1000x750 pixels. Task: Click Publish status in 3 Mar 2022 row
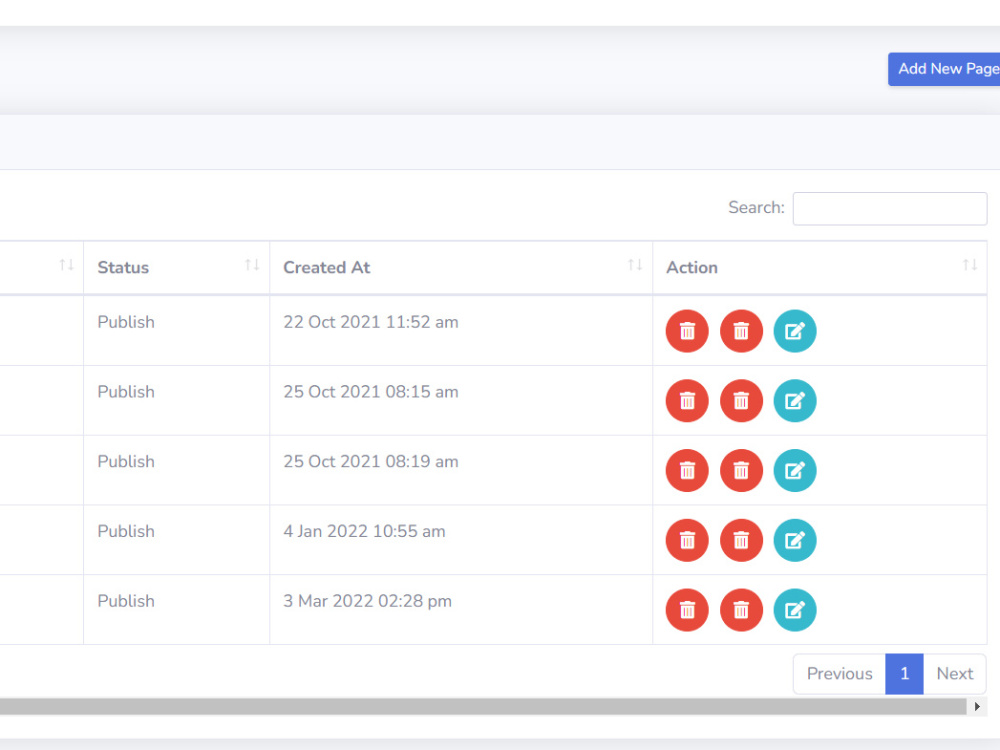126,601
